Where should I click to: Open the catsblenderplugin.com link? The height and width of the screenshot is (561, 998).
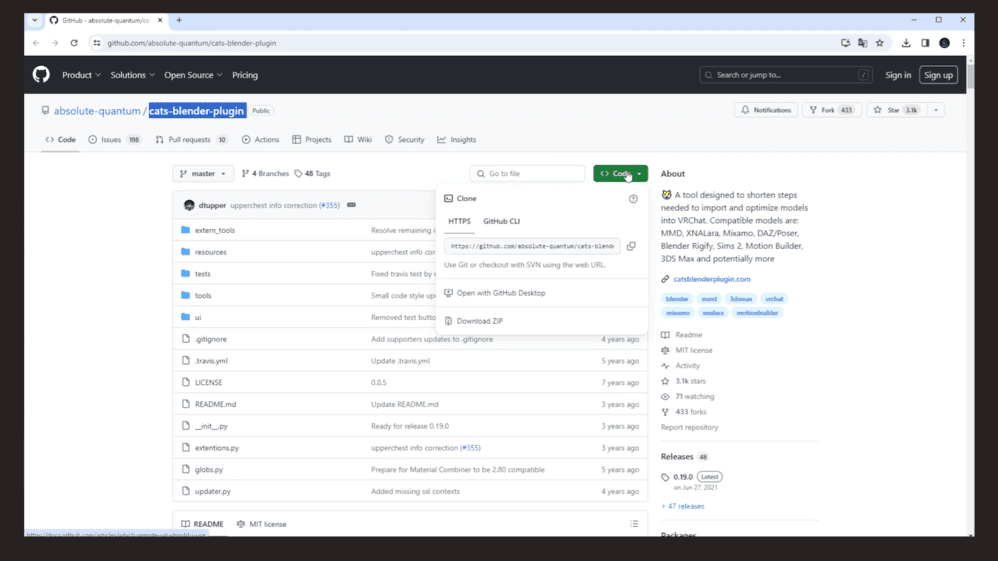711,279
